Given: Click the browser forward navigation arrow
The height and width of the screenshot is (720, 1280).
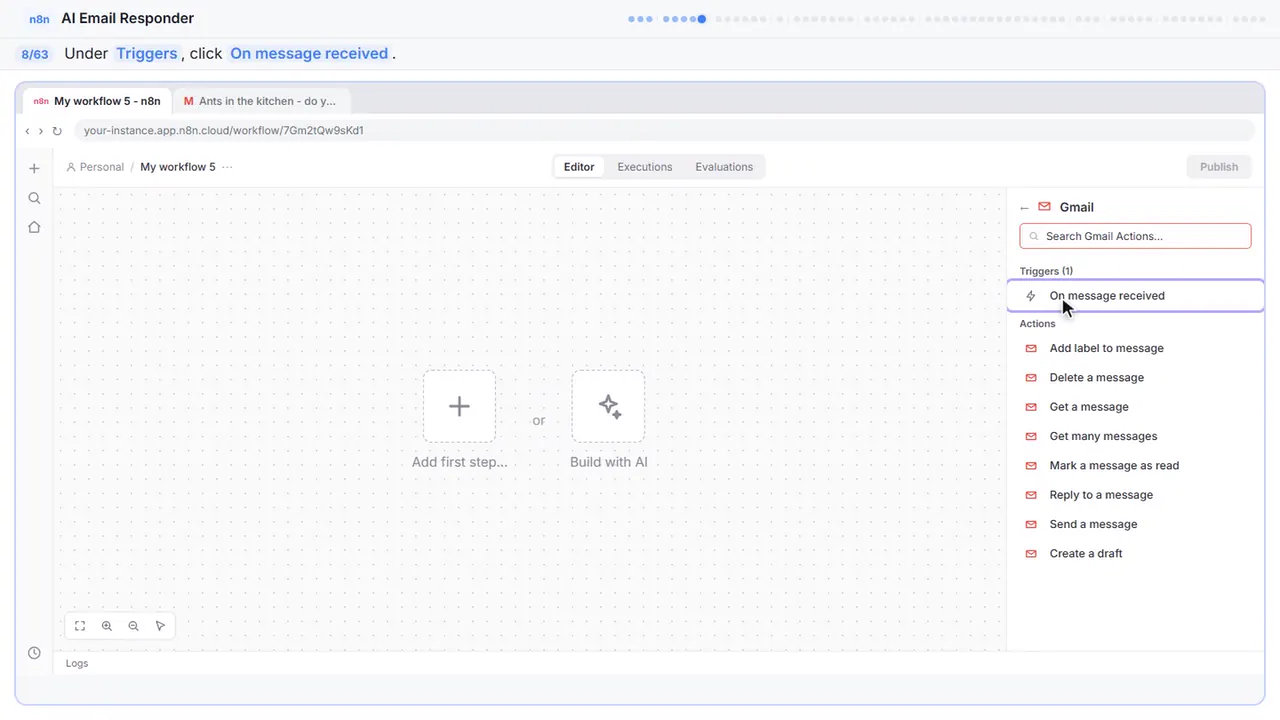Looking at the screenshot, I should pyautogui.click(x=41, y=131).
